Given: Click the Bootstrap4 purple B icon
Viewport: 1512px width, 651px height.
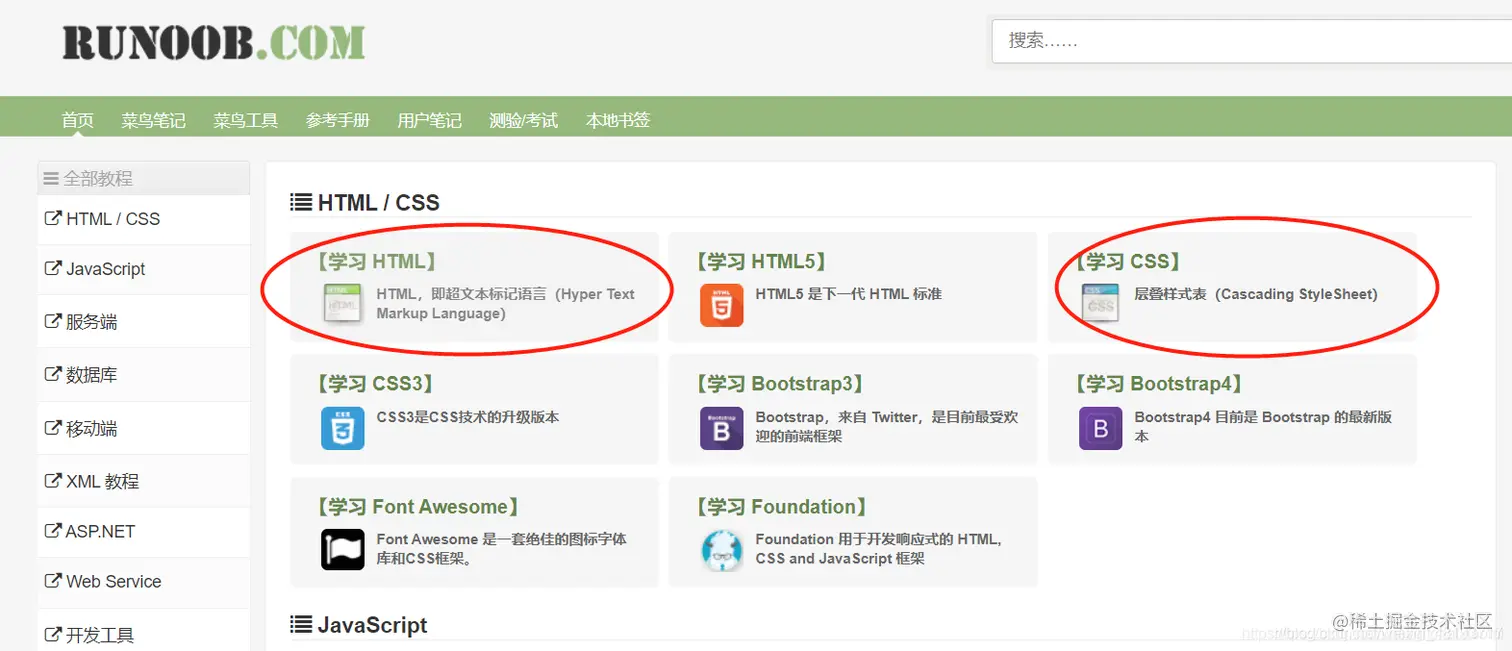Looking at the screenshot, I should pos(1100,428).
